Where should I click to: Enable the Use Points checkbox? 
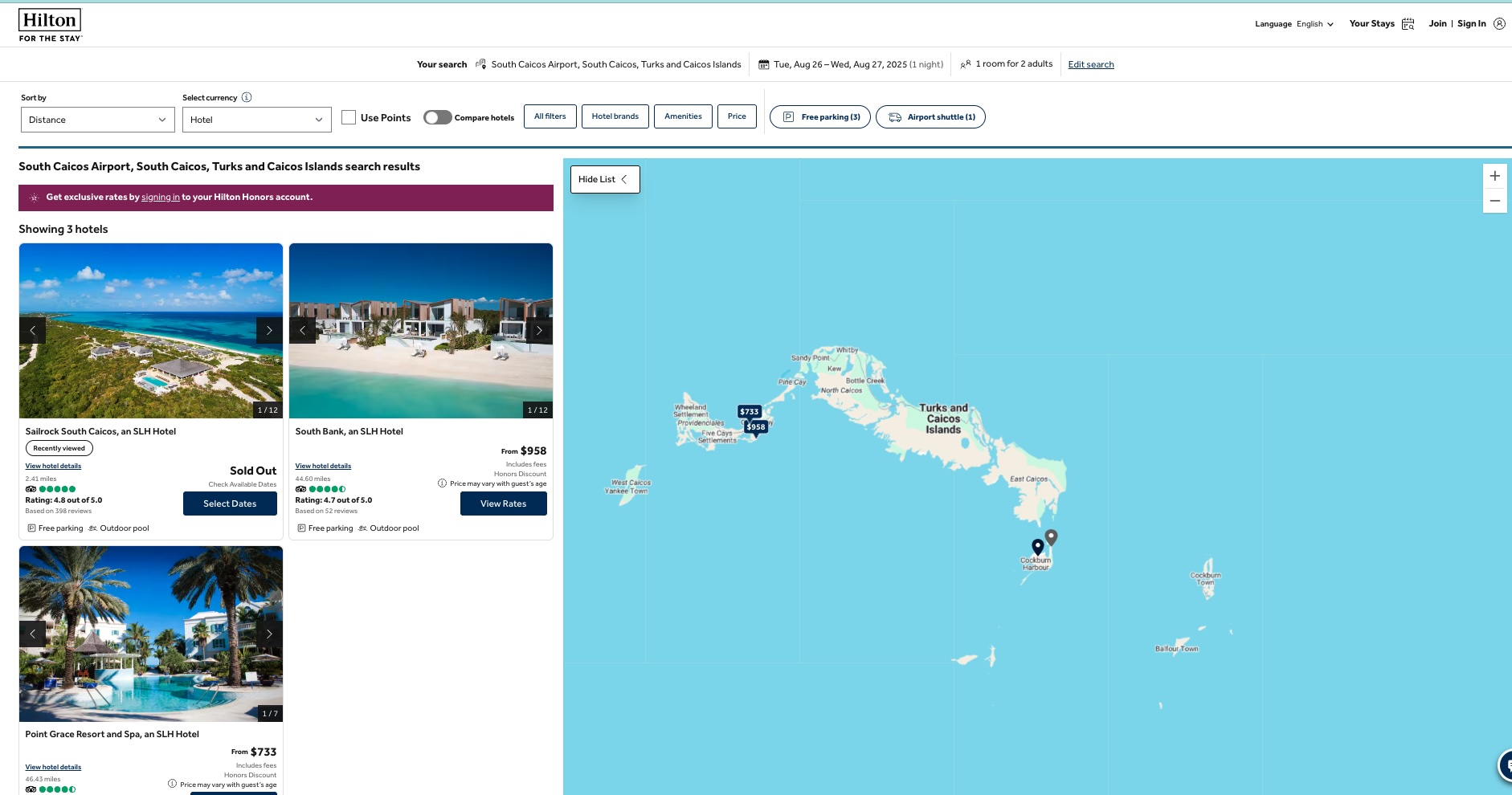click(349, 117)
